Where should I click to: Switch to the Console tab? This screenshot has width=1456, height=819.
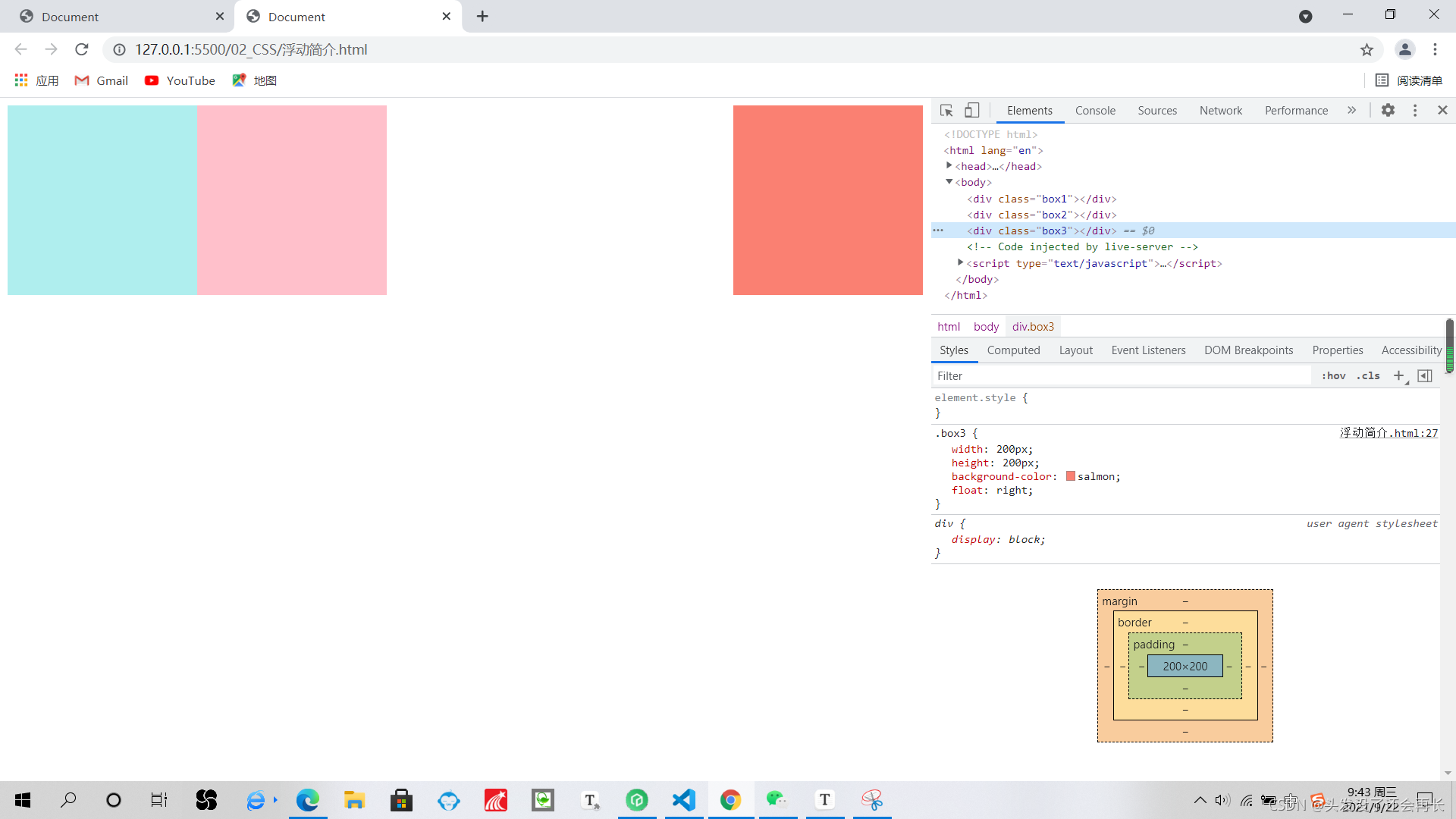point(1095,111)
